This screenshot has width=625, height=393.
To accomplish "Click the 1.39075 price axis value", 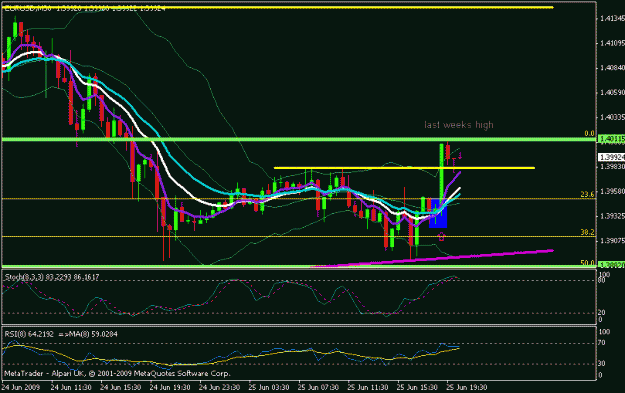I will tap(612, 241).
